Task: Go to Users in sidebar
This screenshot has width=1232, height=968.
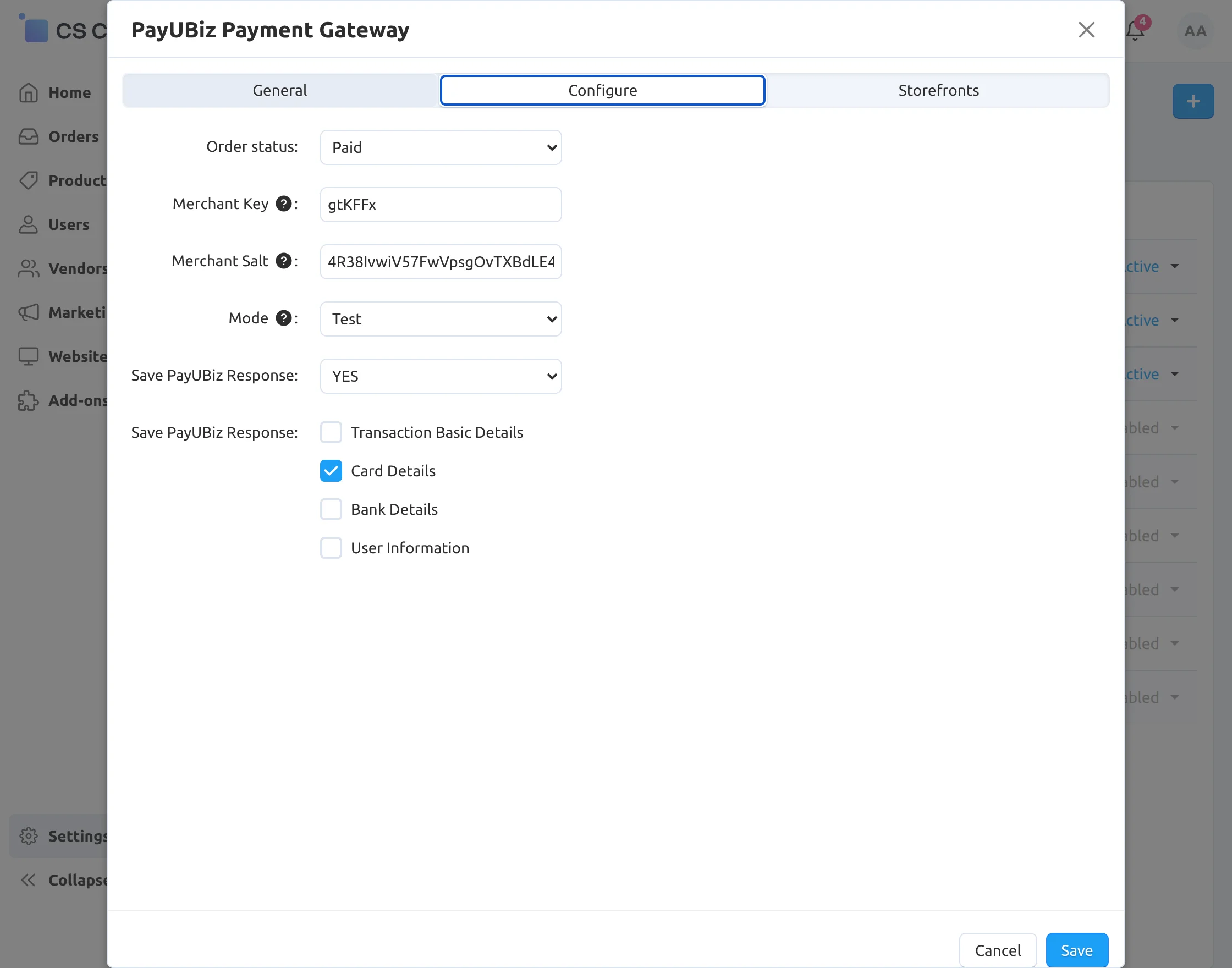Action: pyautogui.click(x=69, y=224)
